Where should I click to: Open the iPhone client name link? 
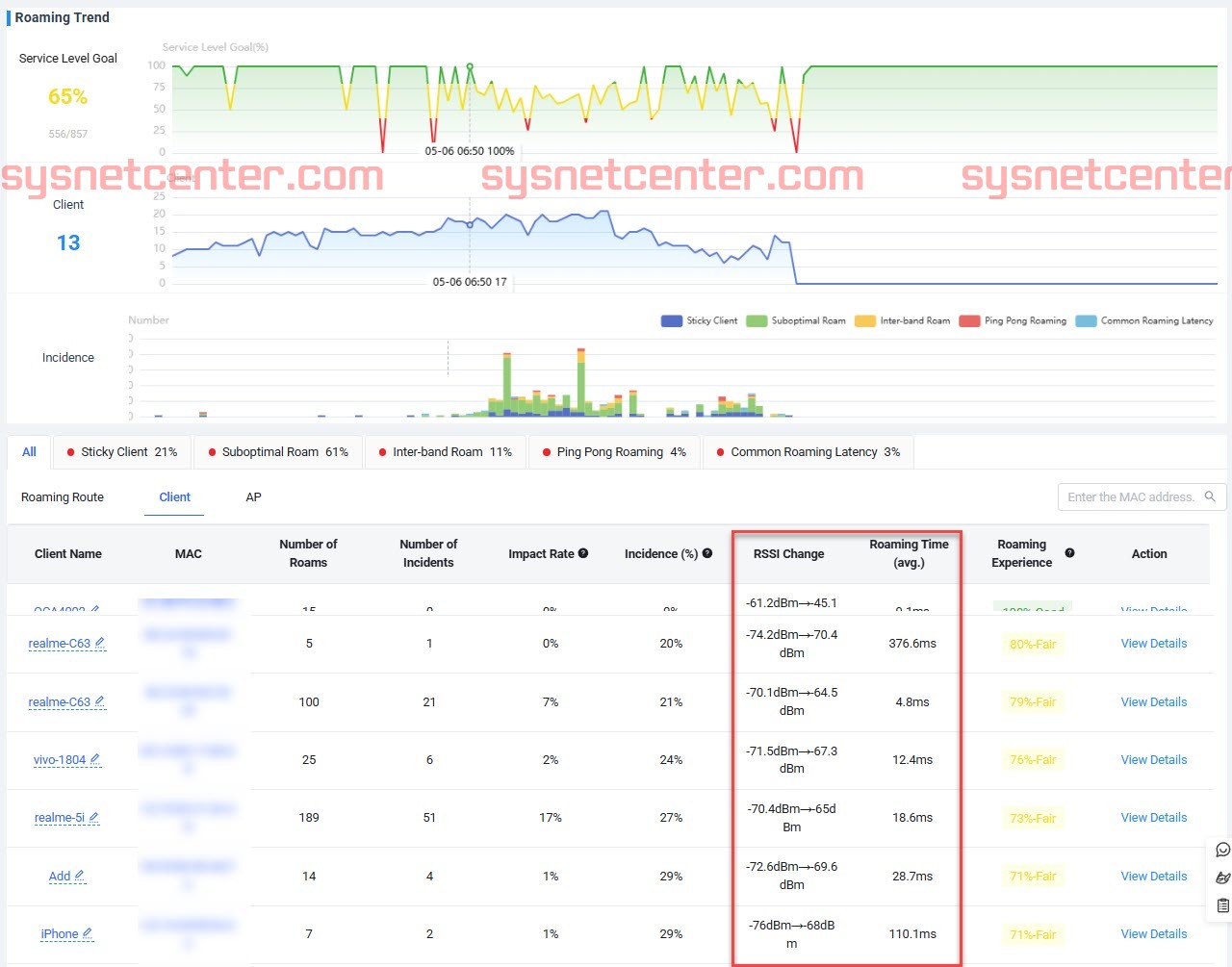pos(60,933)
